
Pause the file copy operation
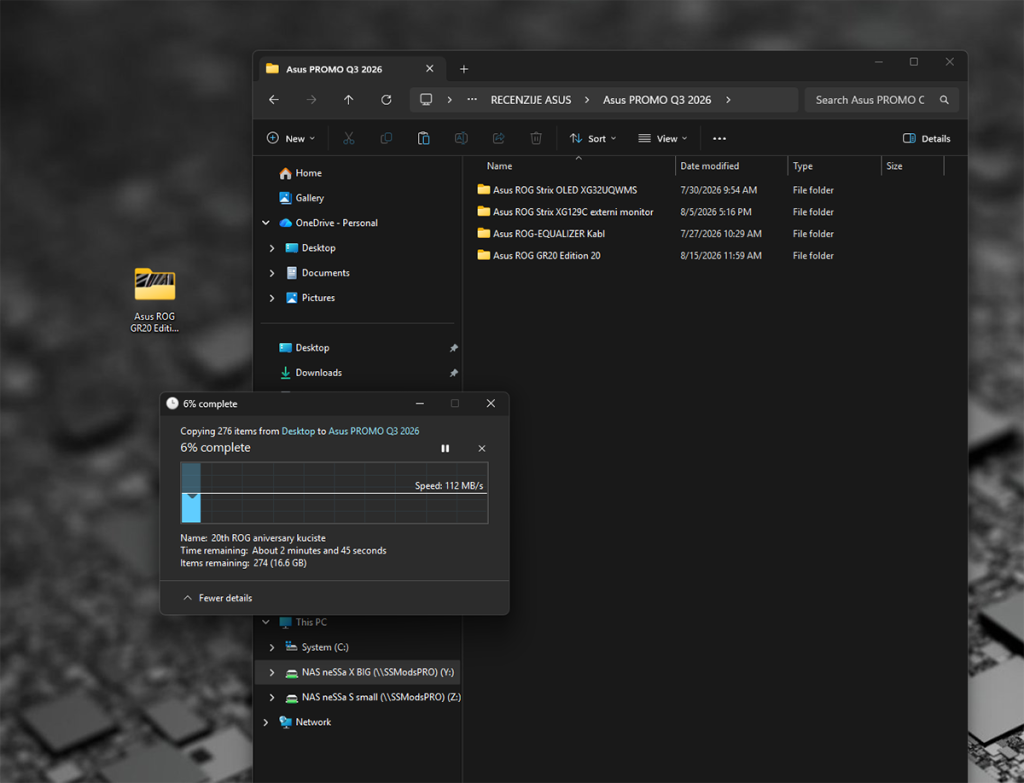[445, 449]
